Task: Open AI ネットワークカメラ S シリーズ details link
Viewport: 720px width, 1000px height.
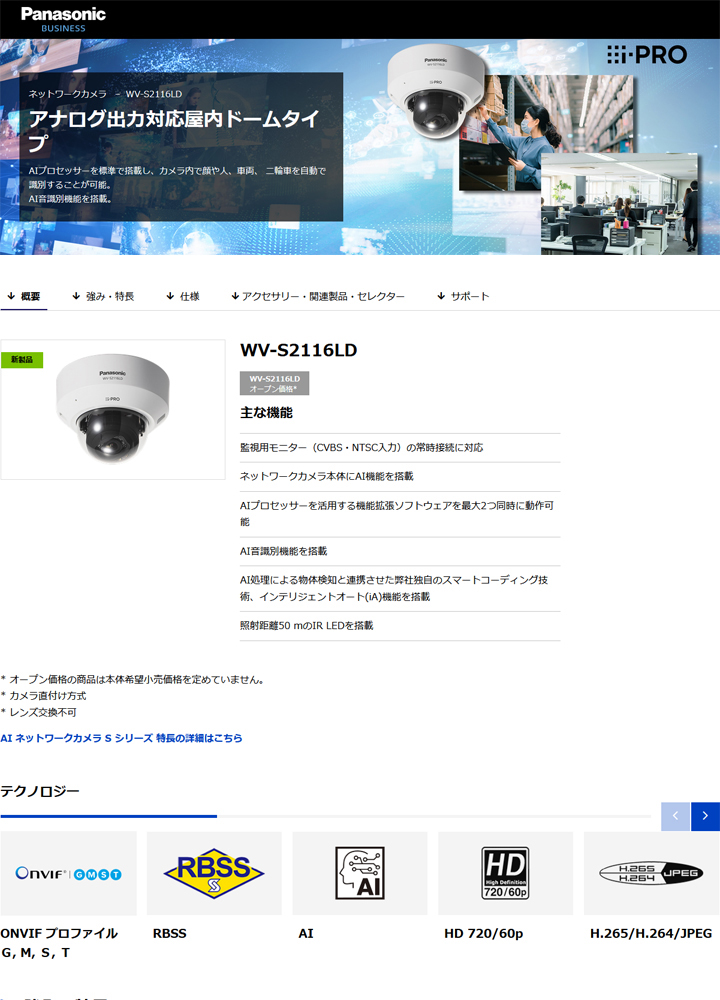Action: [x=121, y=738]
